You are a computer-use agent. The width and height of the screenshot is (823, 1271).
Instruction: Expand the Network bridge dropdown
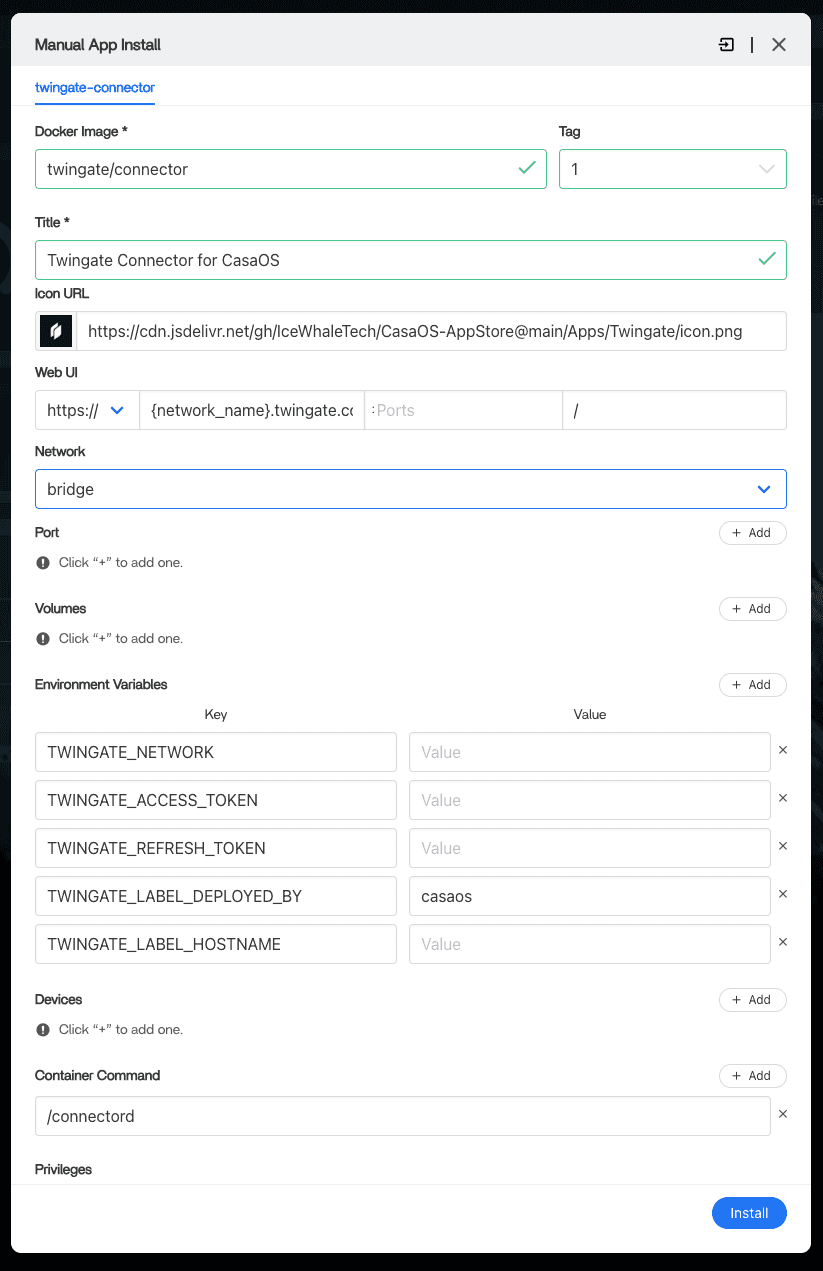(411, 490)
